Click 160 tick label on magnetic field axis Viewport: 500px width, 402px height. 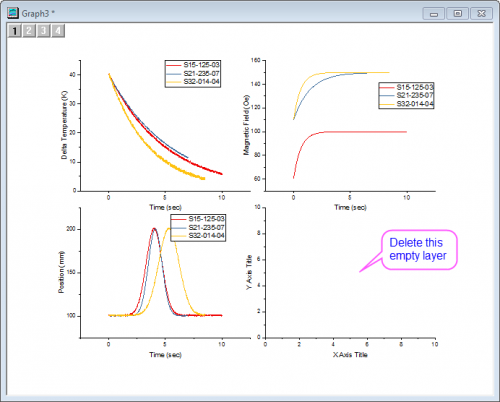(256, 60)
